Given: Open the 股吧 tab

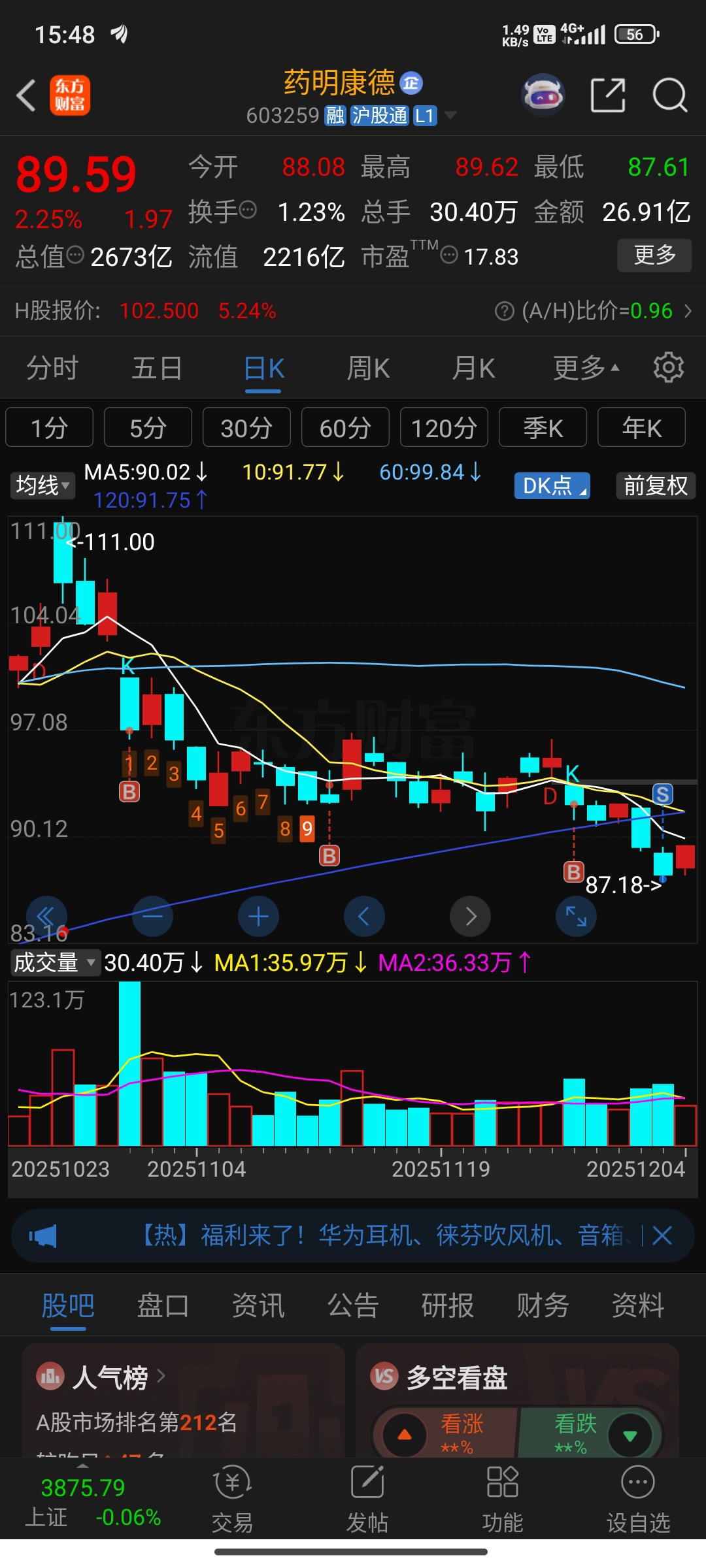Looking at the screenshot, I should (x=68, y=1305).
